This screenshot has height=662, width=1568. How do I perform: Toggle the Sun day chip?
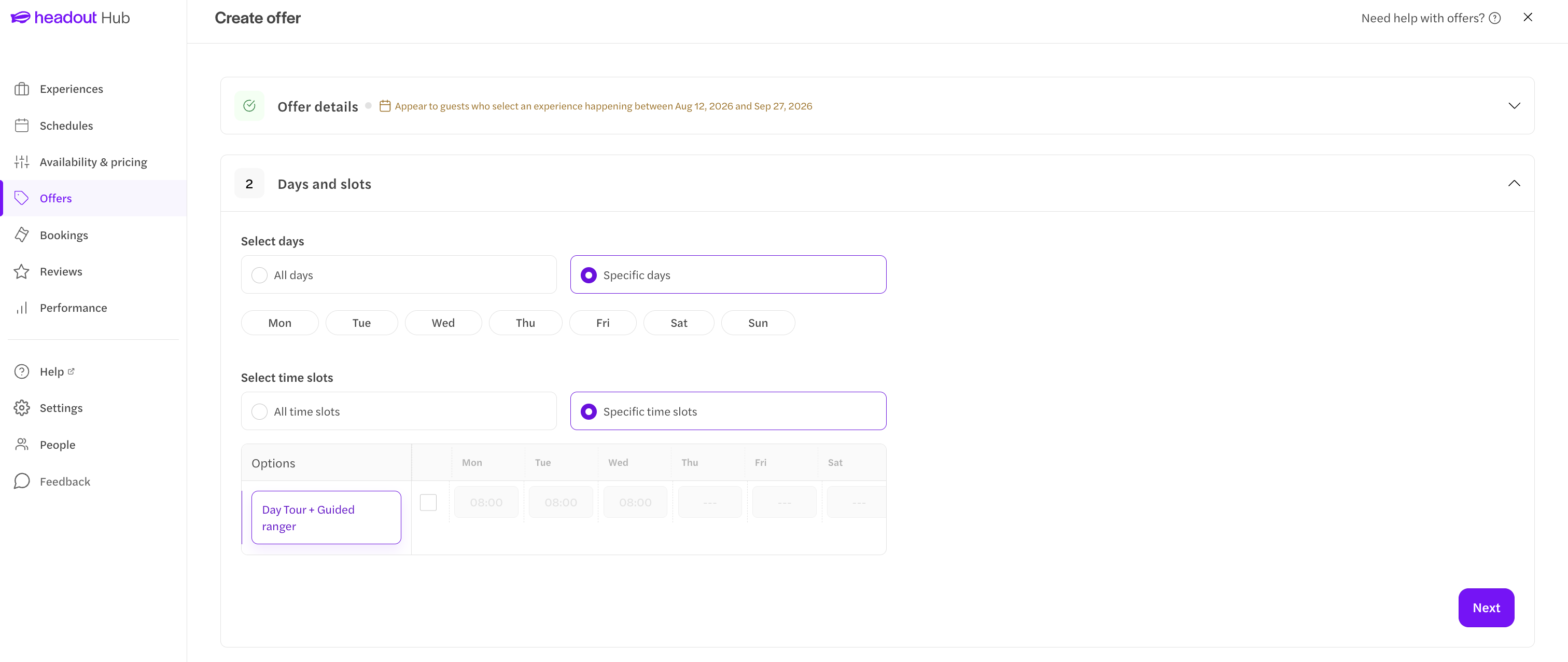758,323
